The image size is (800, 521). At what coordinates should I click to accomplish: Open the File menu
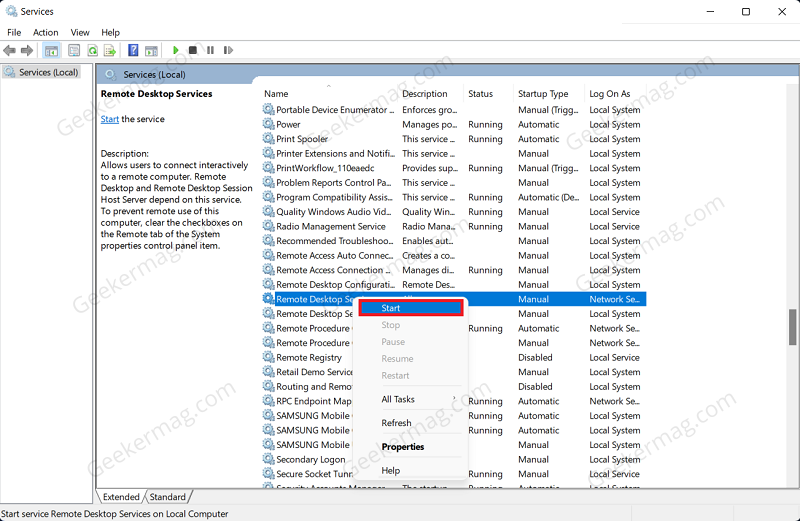(14, 32)
